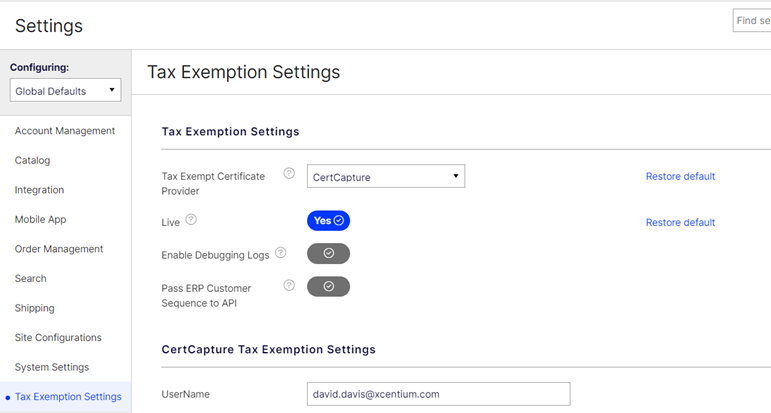Go to the Catalog settings
The height and width of the screenshot is (413, 771).
(32, 160)
